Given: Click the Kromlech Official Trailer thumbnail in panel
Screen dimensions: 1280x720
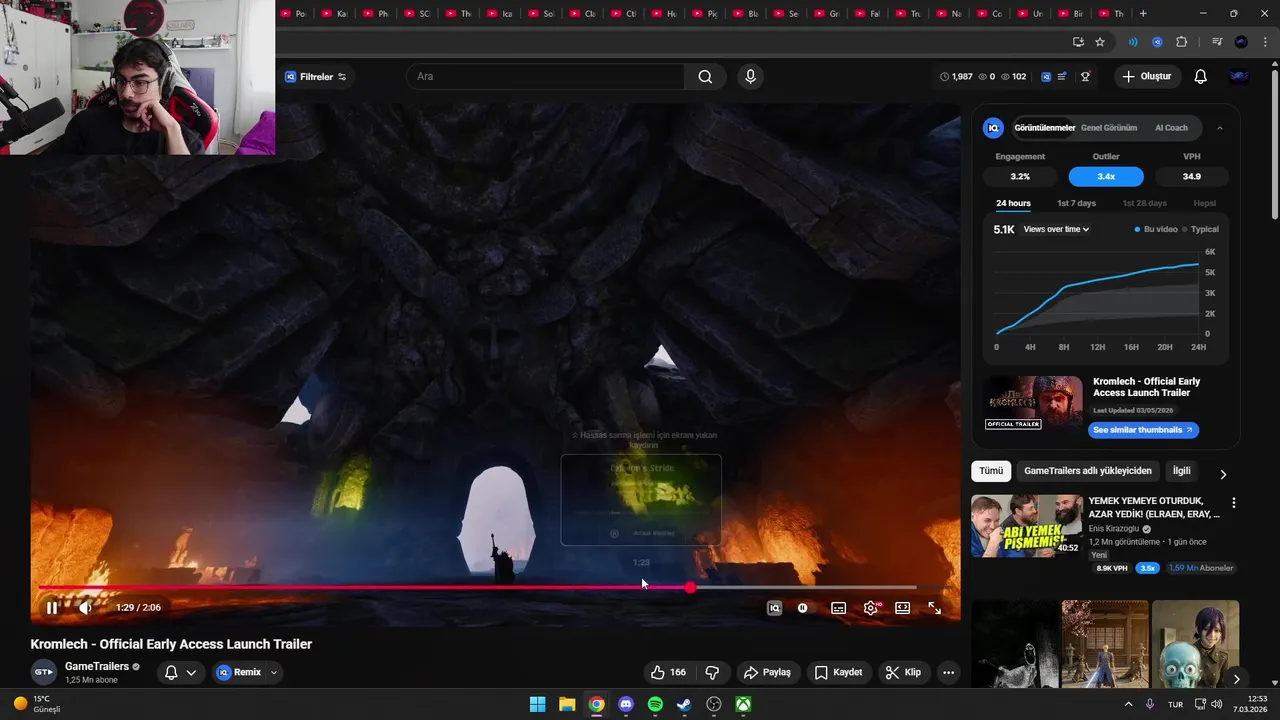Looking at the screenshot, I should point(1033,403).
